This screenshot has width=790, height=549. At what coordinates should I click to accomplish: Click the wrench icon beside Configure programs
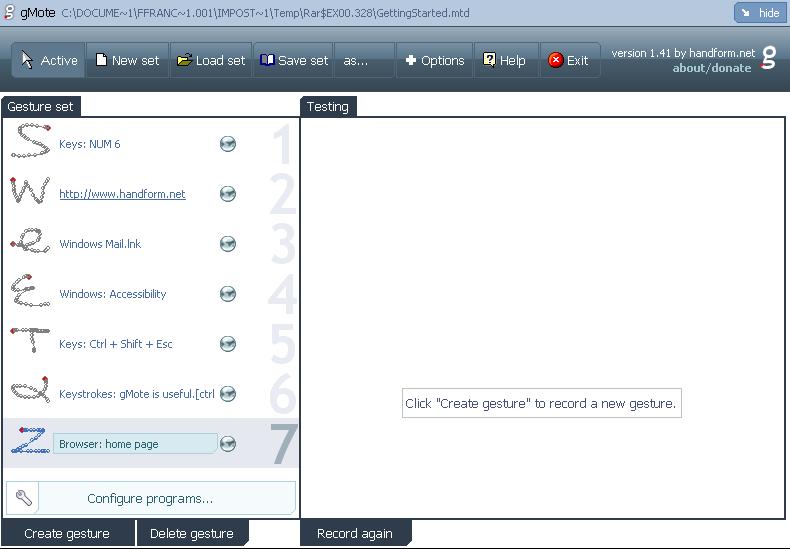25,498
